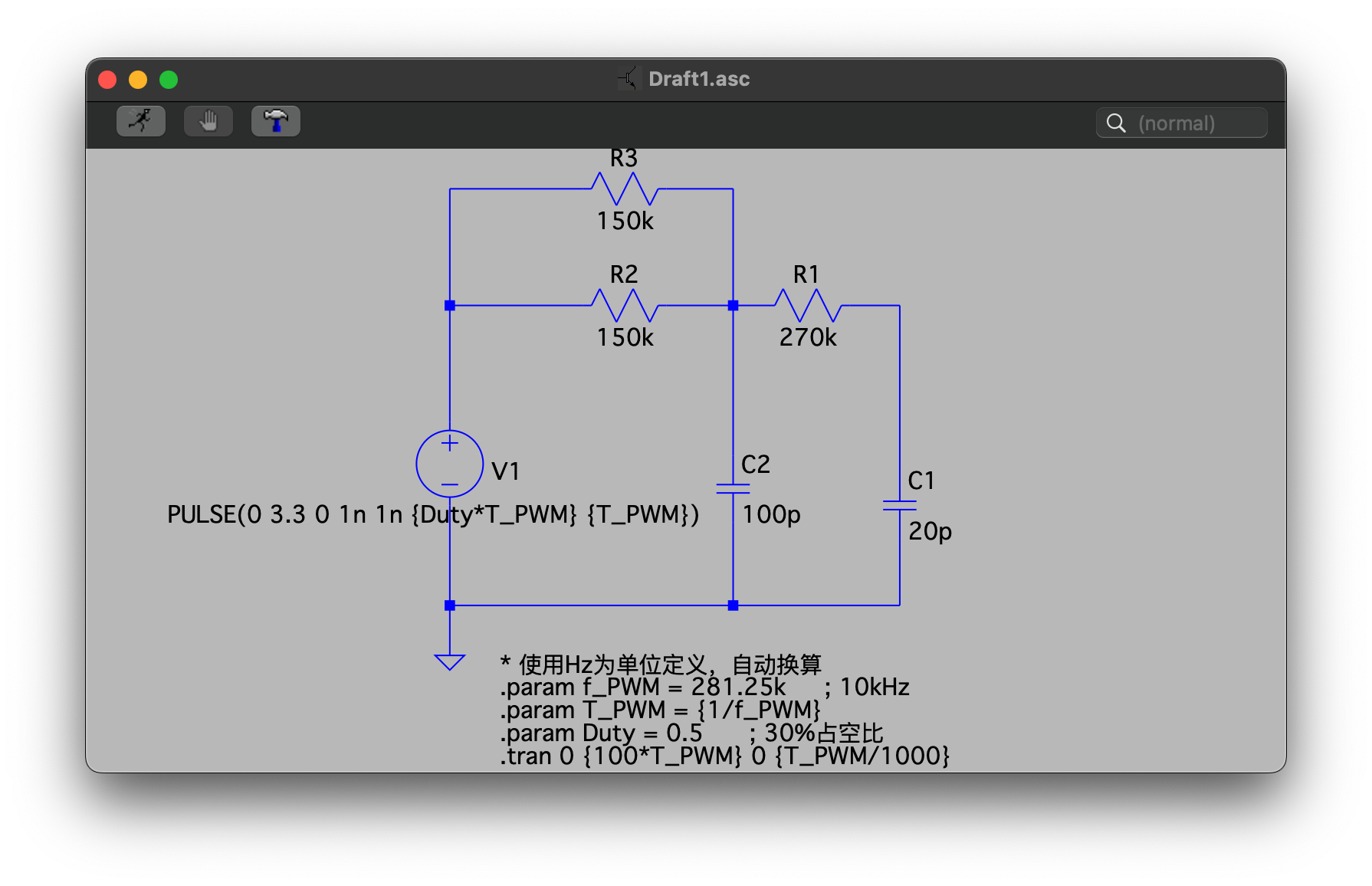Click the R2 name label
Viewport: 1372px width, 886px height.
[x=624, y=274]
